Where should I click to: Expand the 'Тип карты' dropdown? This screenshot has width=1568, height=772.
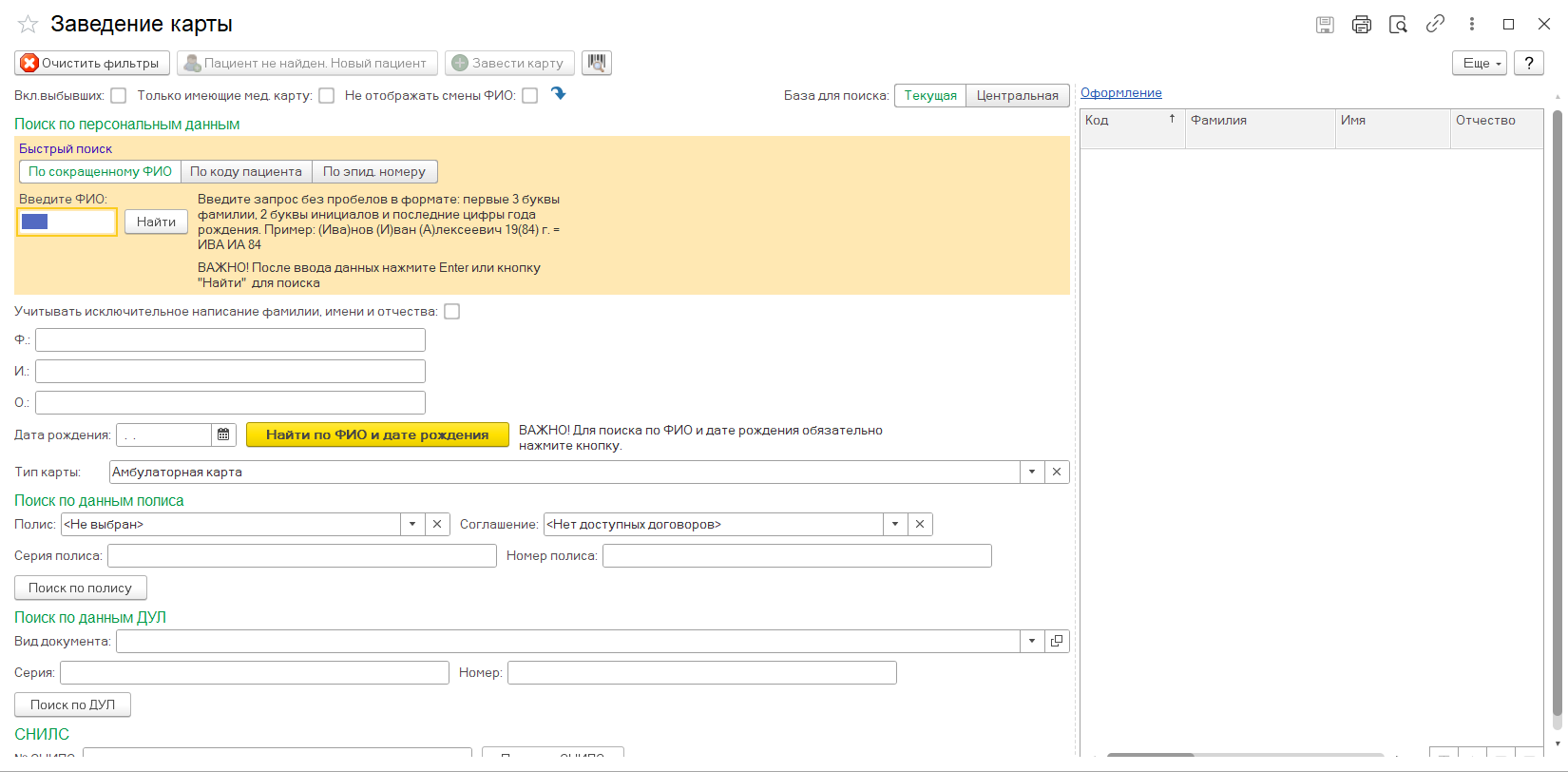(1032, 473)
